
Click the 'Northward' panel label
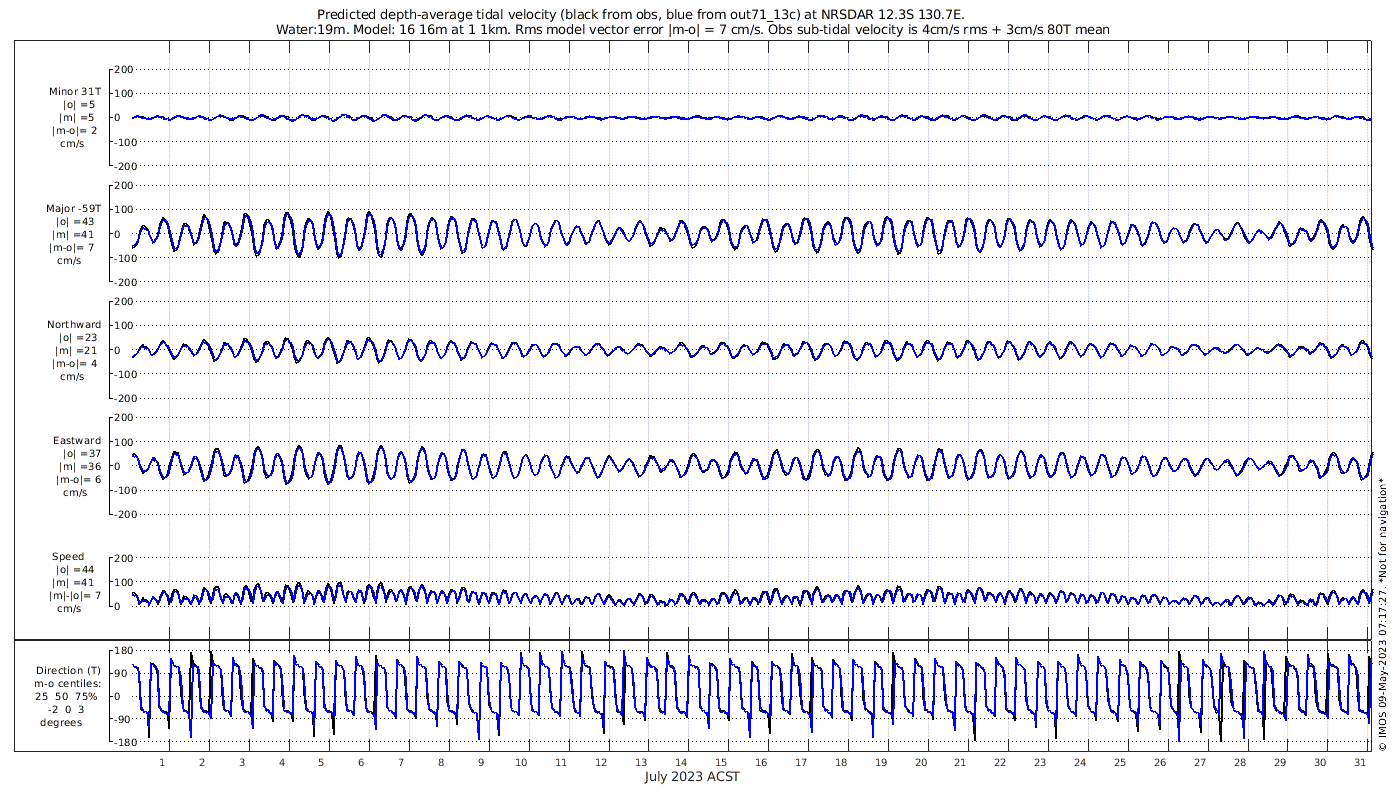pos(74,325)
